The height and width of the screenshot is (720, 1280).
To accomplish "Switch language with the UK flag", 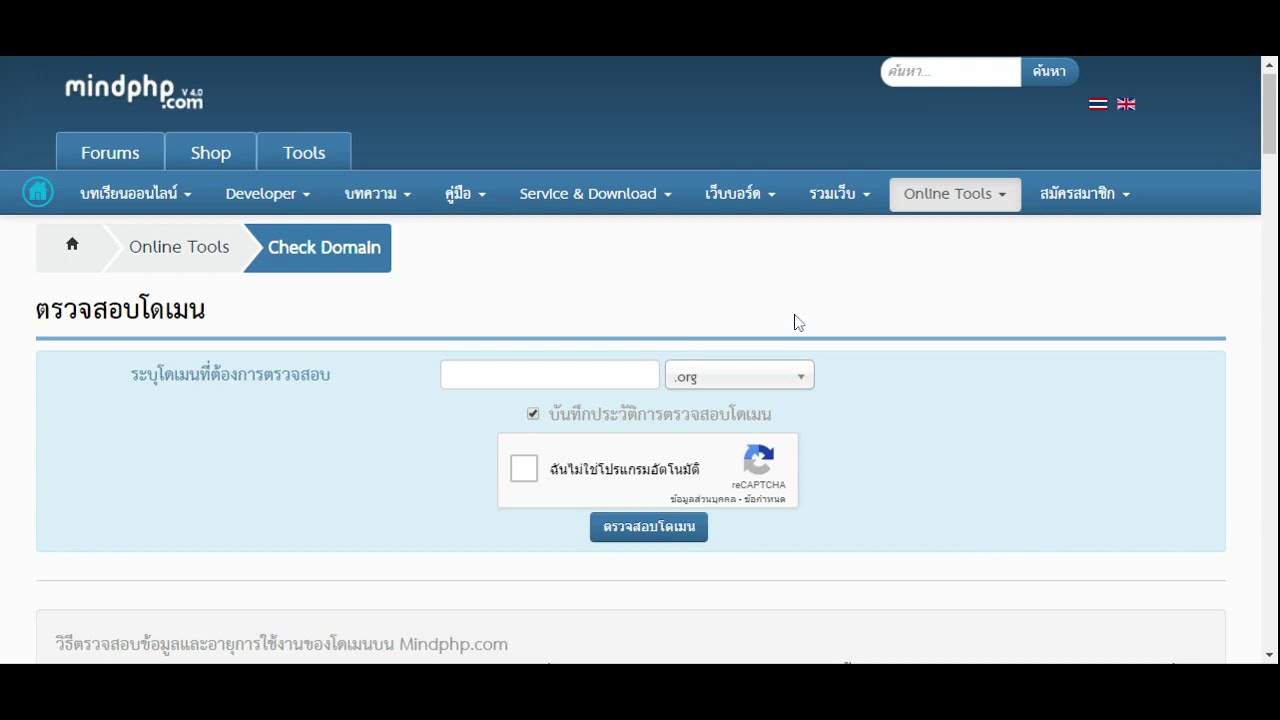I will point(1126,104).
